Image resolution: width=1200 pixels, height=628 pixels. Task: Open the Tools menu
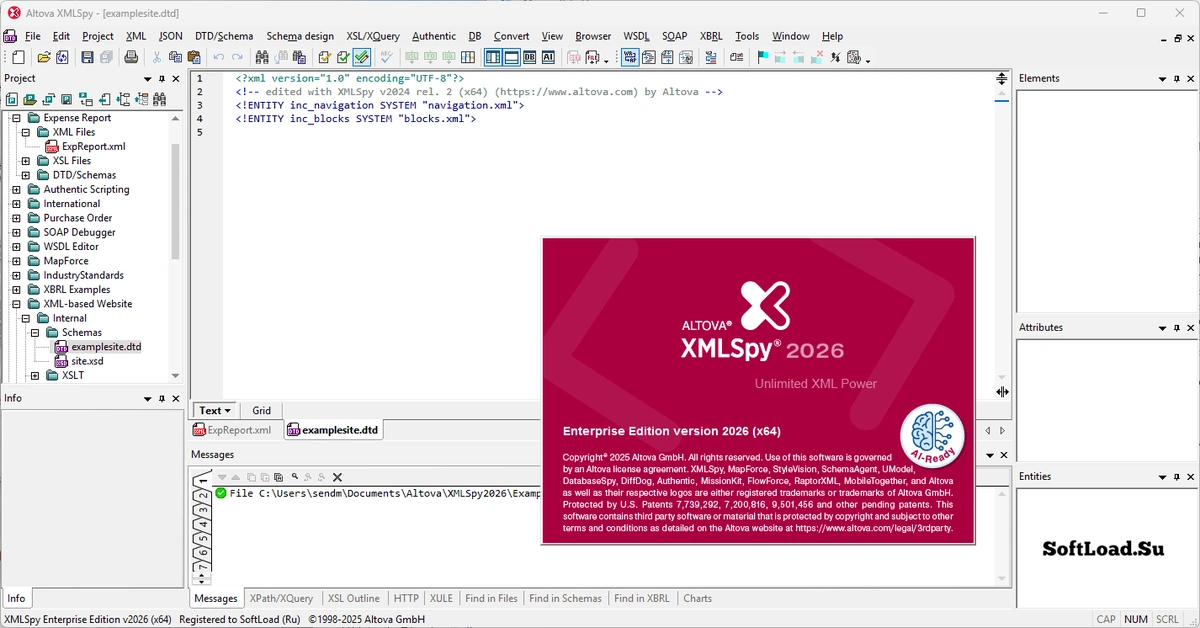click(747, 36)
